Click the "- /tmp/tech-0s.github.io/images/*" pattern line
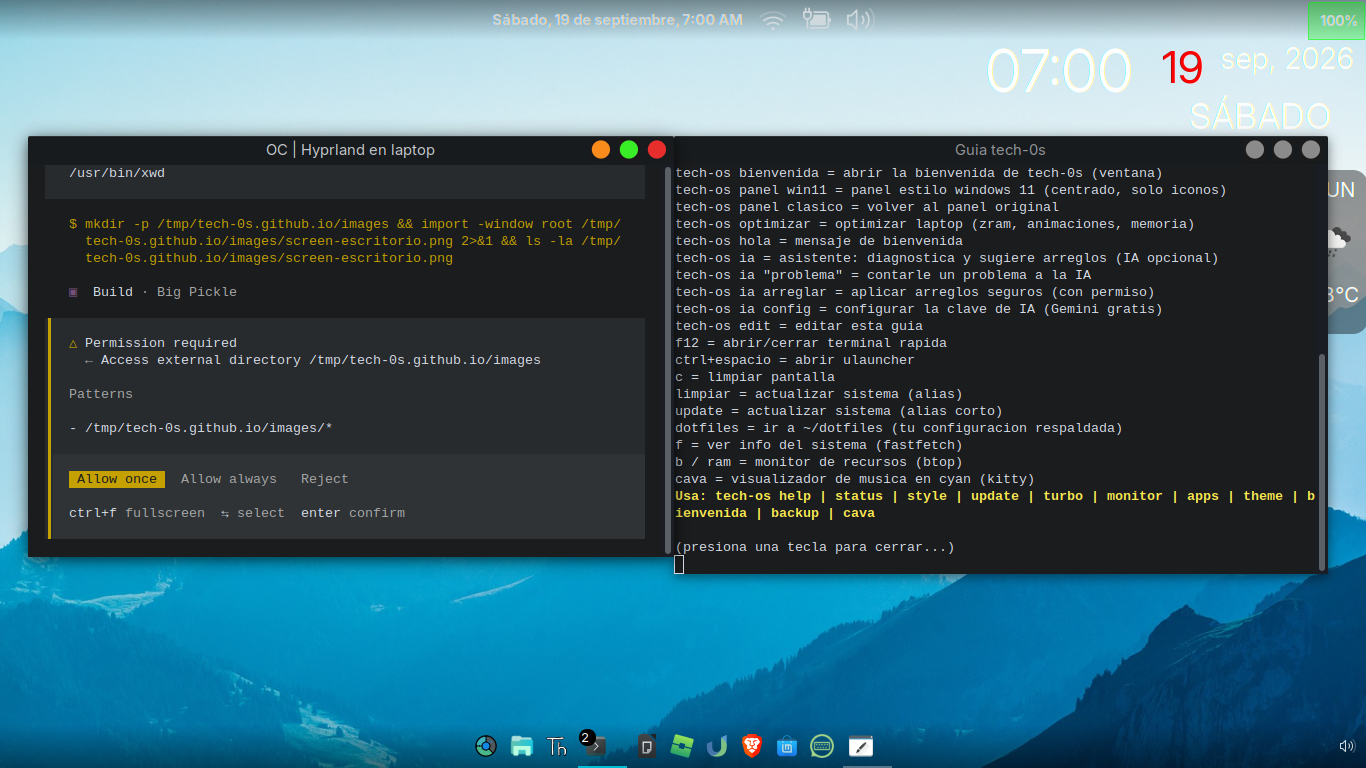The height and width of the screenshot is (768, 1366). [x=201, y=428]
